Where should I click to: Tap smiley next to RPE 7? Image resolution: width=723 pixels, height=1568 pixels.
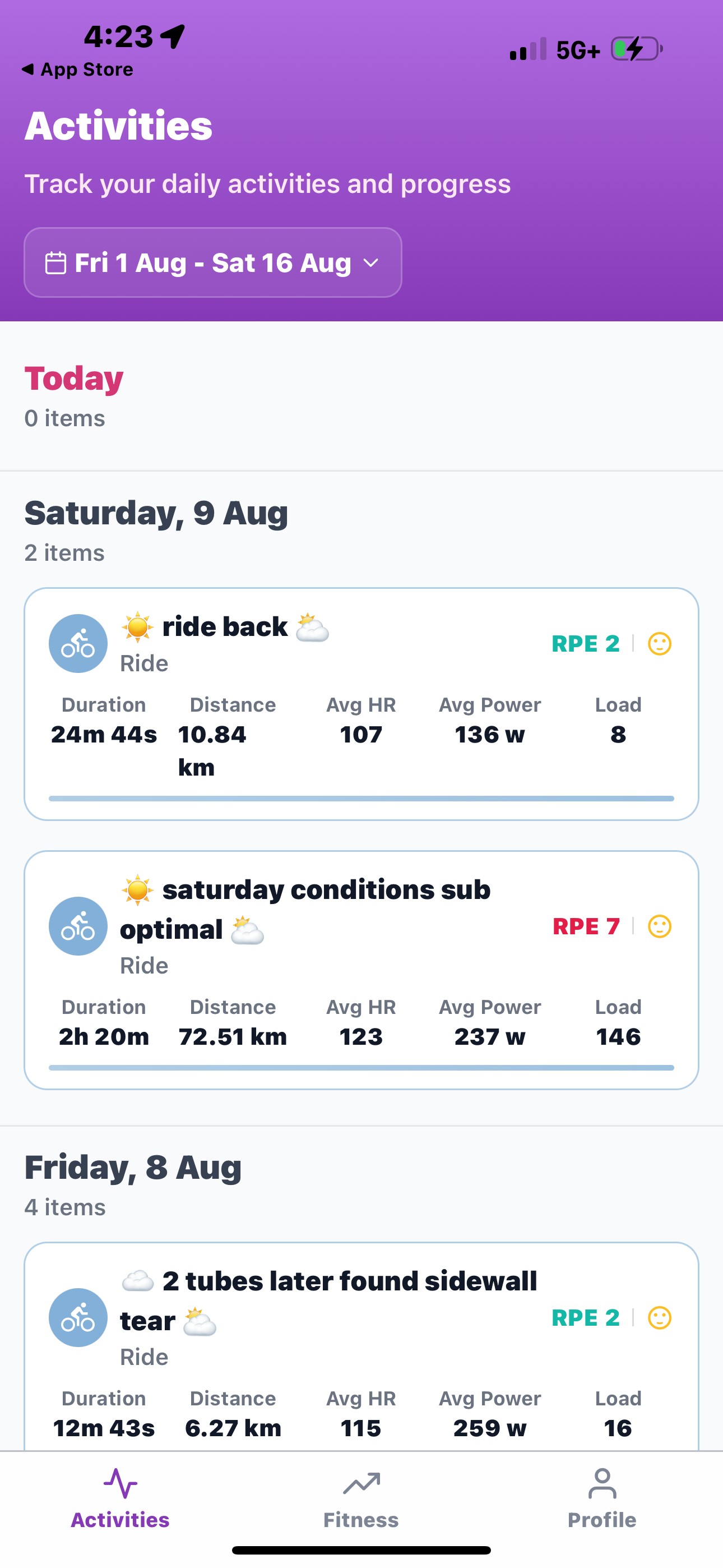point(659,926)
